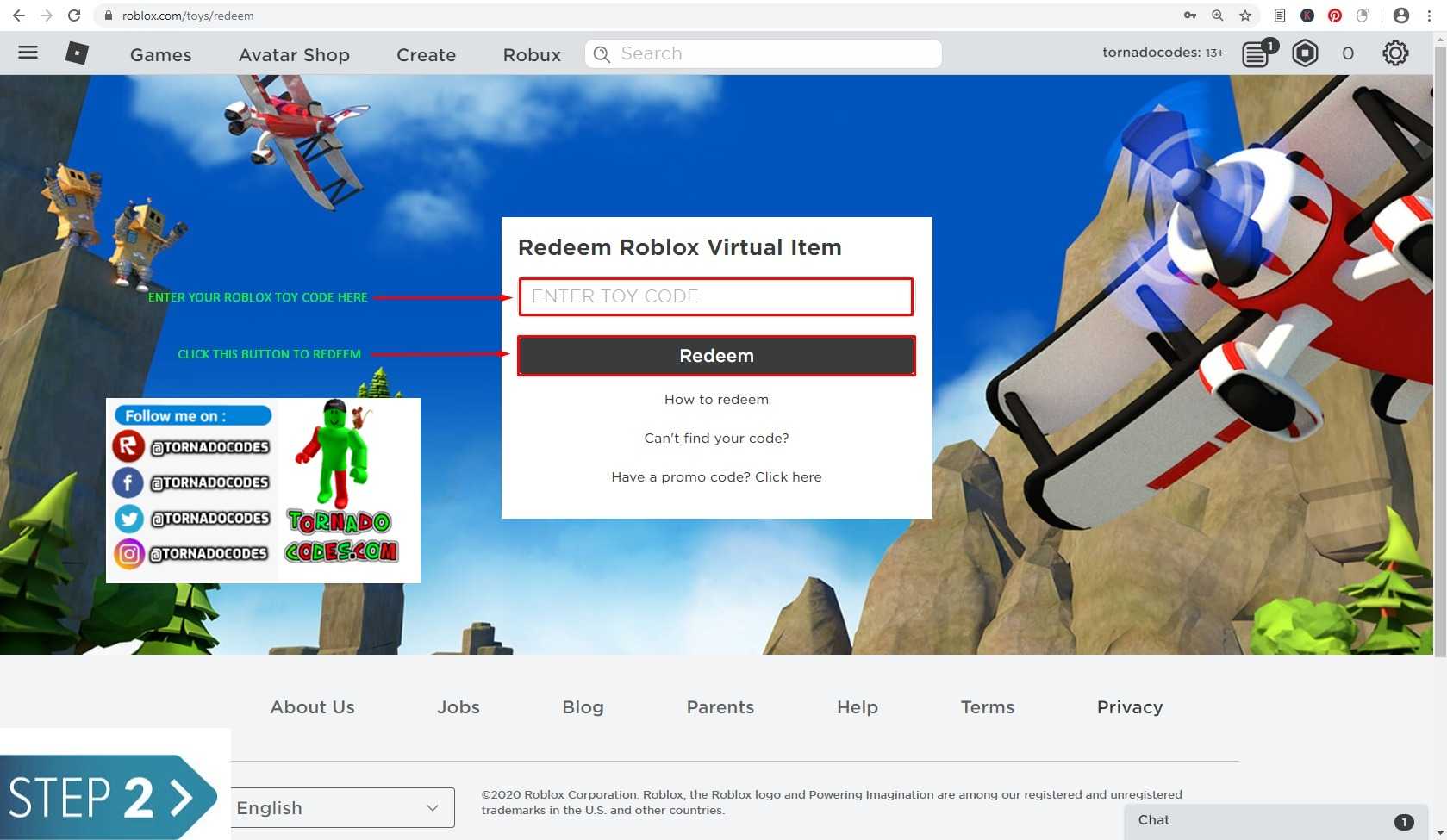The width and height of the screenshot is (1447, 840).
Task: Open the browser zoom magnifier icon
Action: coord(1218,16)
